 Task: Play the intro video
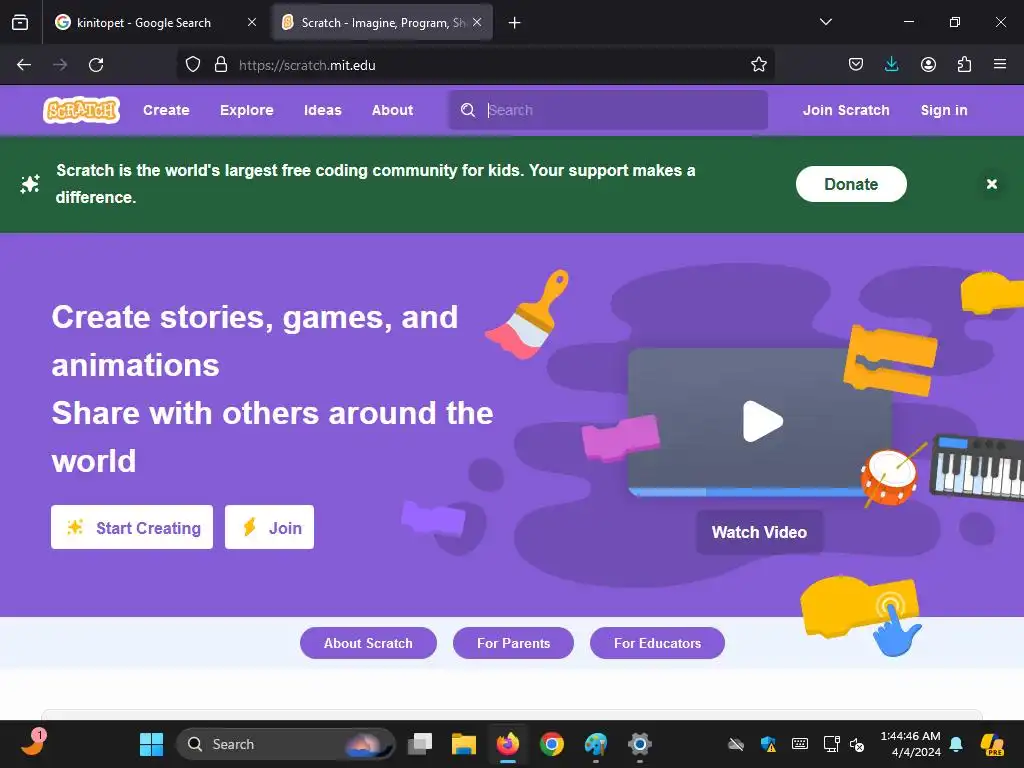pos(762,421)
